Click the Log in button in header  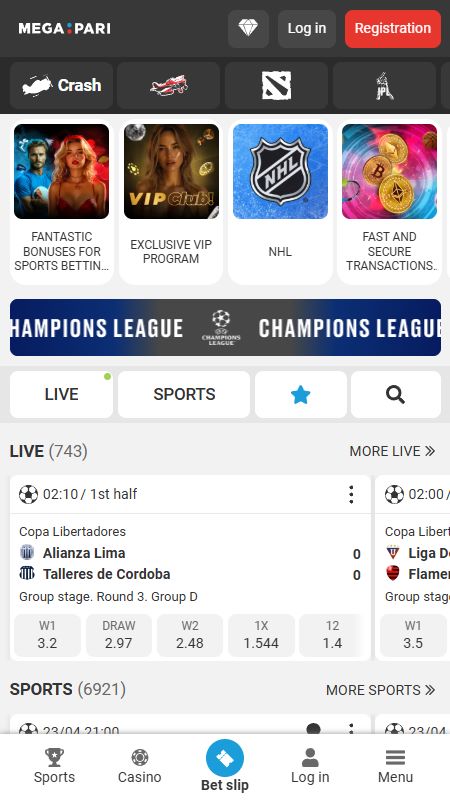tap(307, 29)
